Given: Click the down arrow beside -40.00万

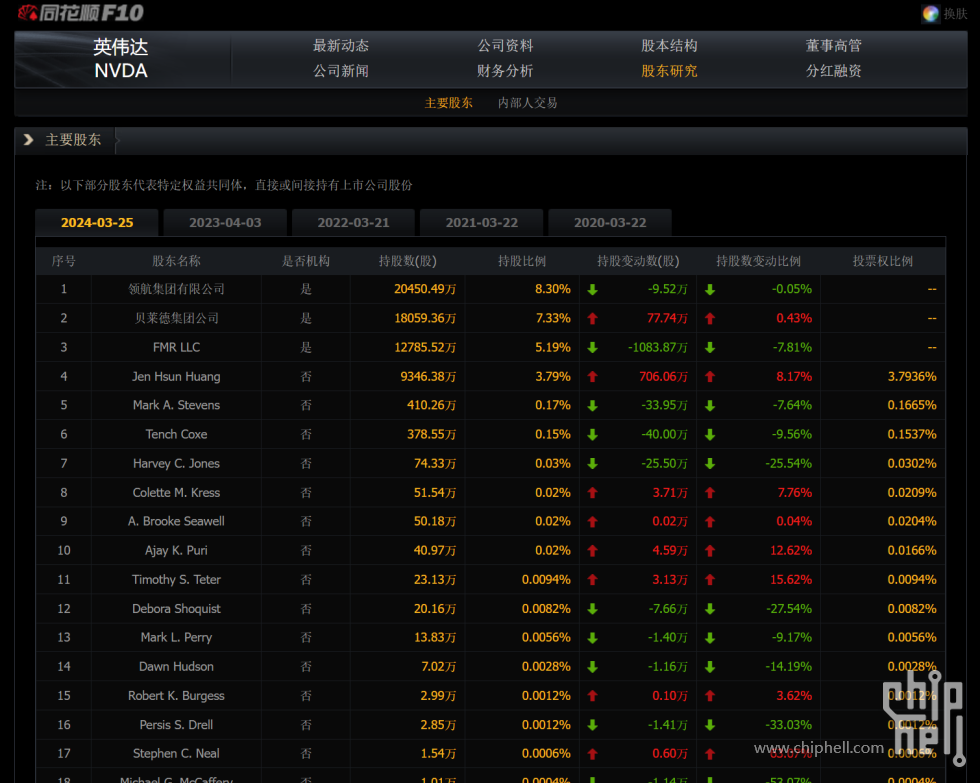Looking at the screenshot, I should 592,435.
